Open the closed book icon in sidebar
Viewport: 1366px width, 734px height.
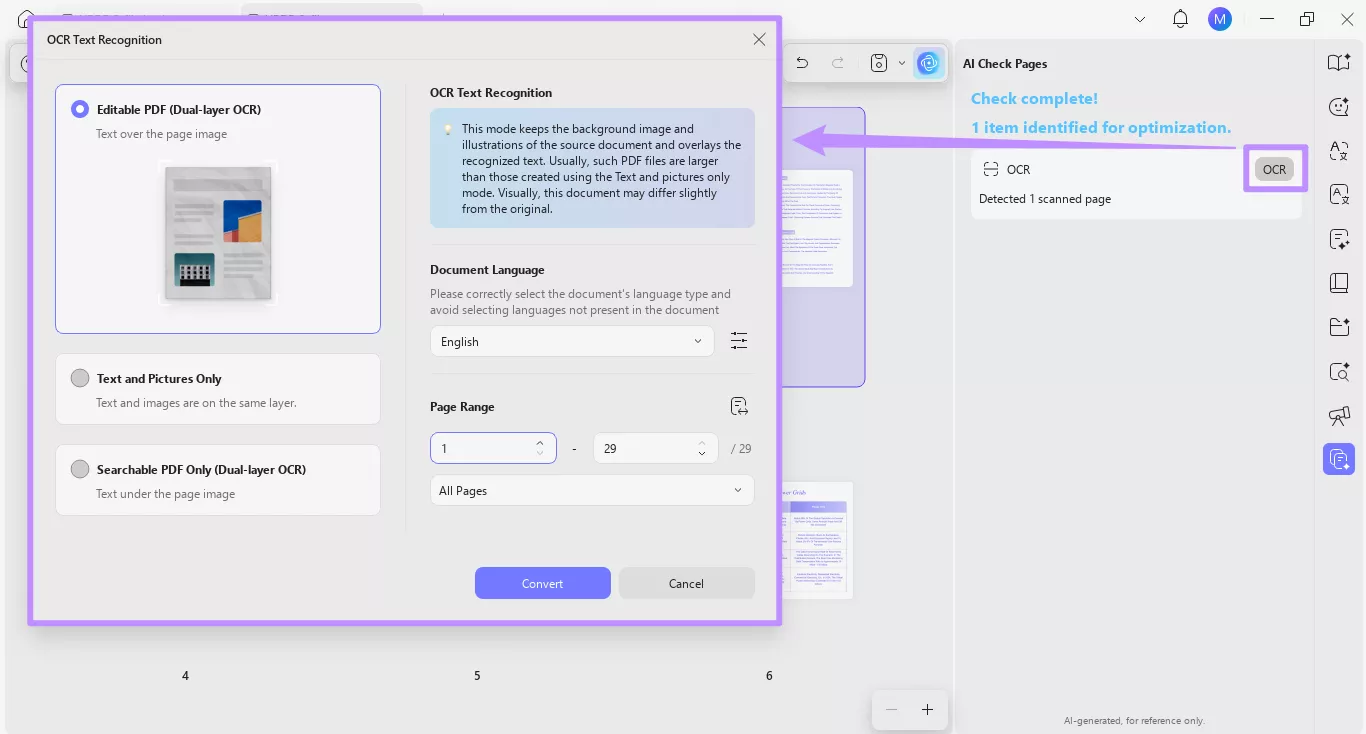[x=1339, y=283]
